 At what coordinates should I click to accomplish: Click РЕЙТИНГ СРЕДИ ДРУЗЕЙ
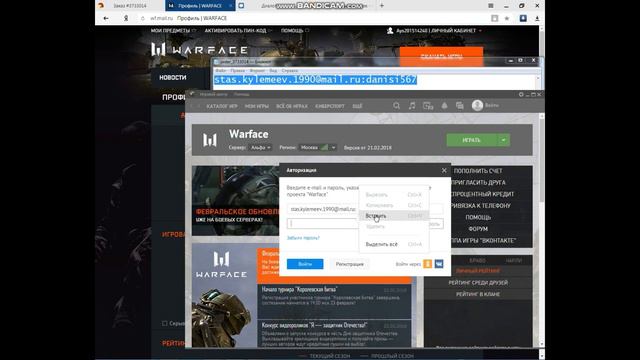tap(478, 282)
